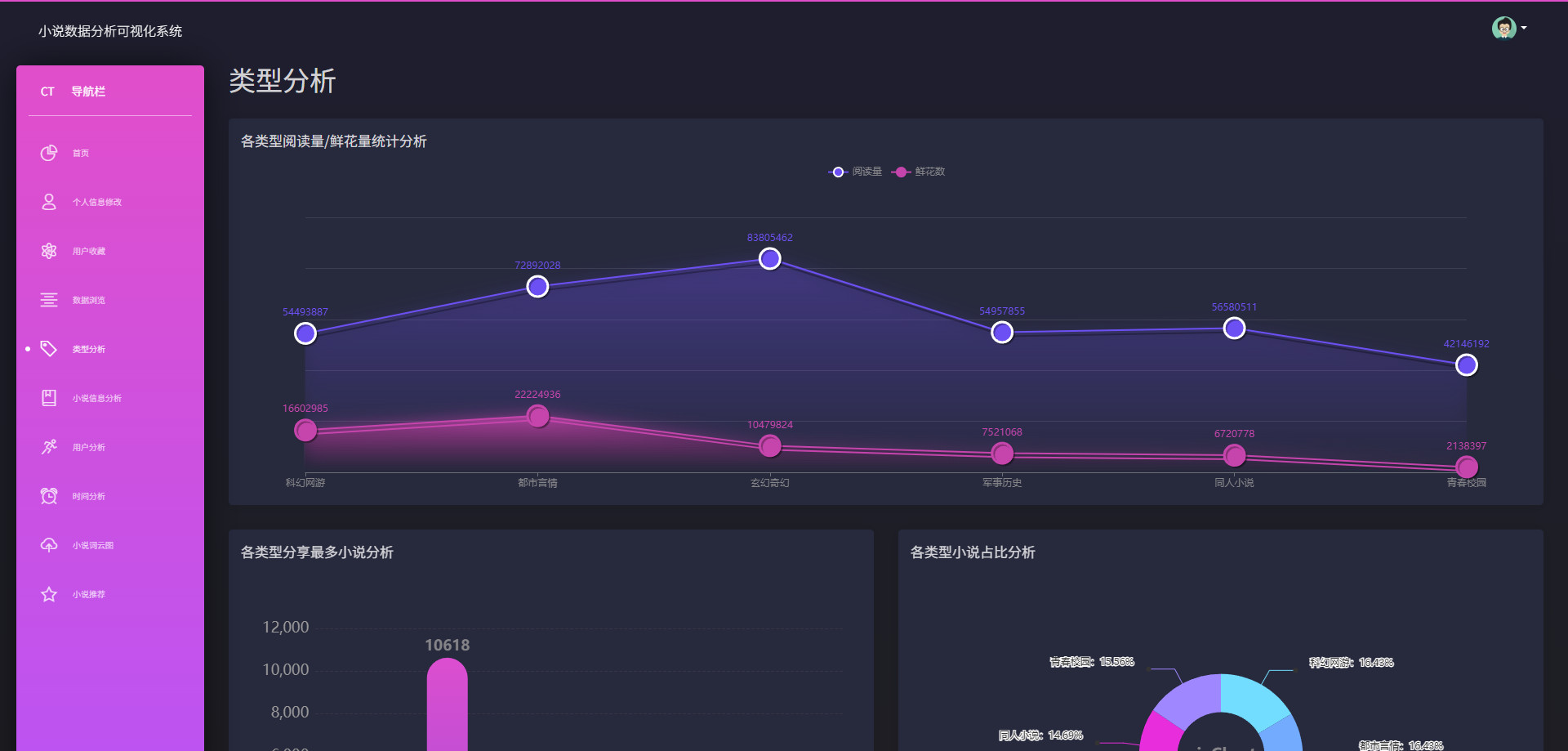Open the 小说推荐 star icon

coord(49,594)
